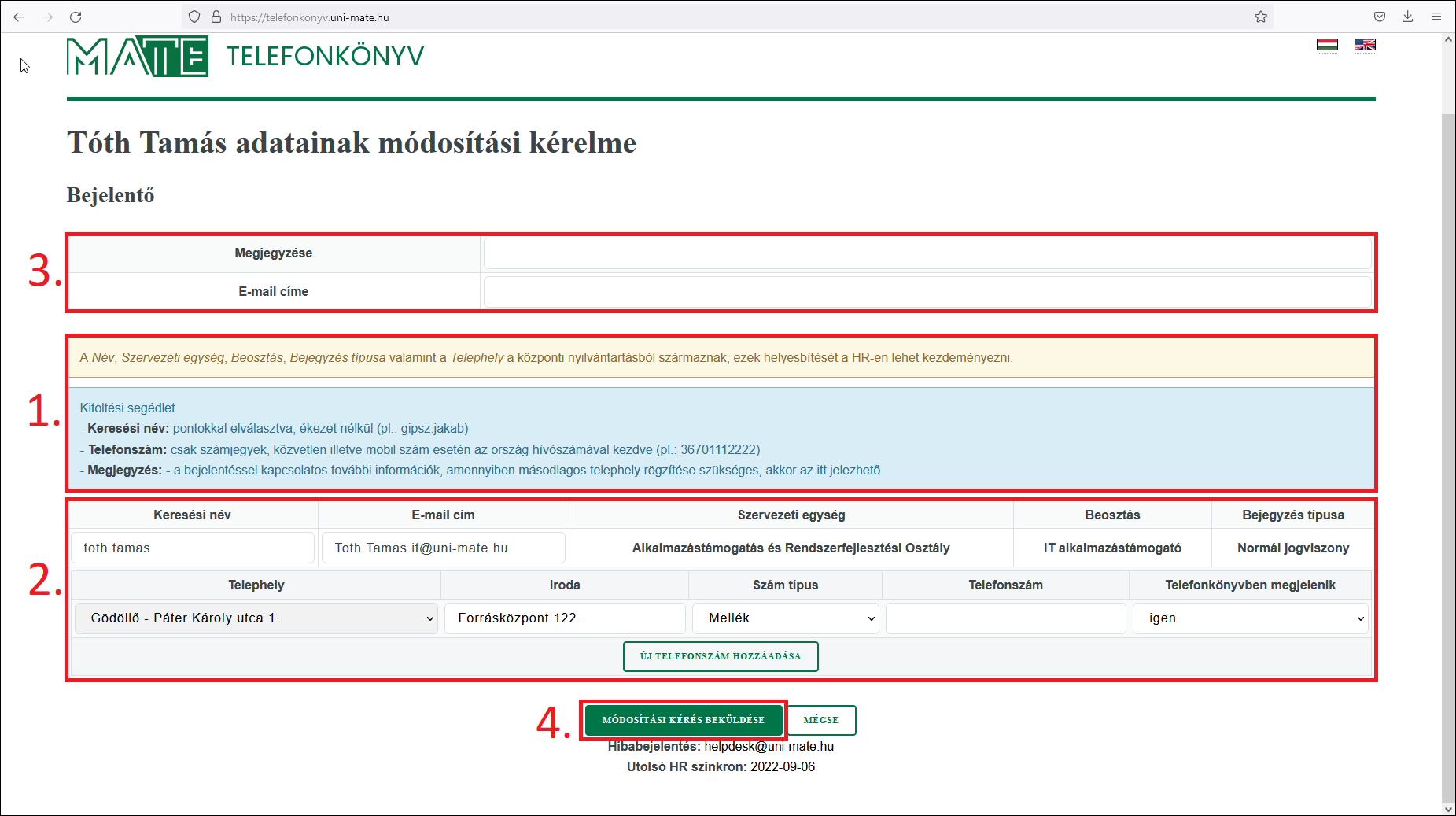Viewport: 1456px width, 816px height.
Task: Click the Keresési név field
Action: tap(193, 548)
